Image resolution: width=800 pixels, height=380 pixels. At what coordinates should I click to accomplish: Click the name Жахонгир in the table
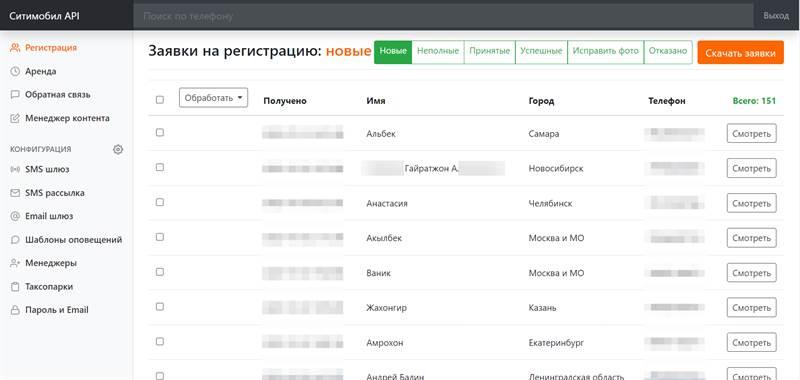coord(386,308)
